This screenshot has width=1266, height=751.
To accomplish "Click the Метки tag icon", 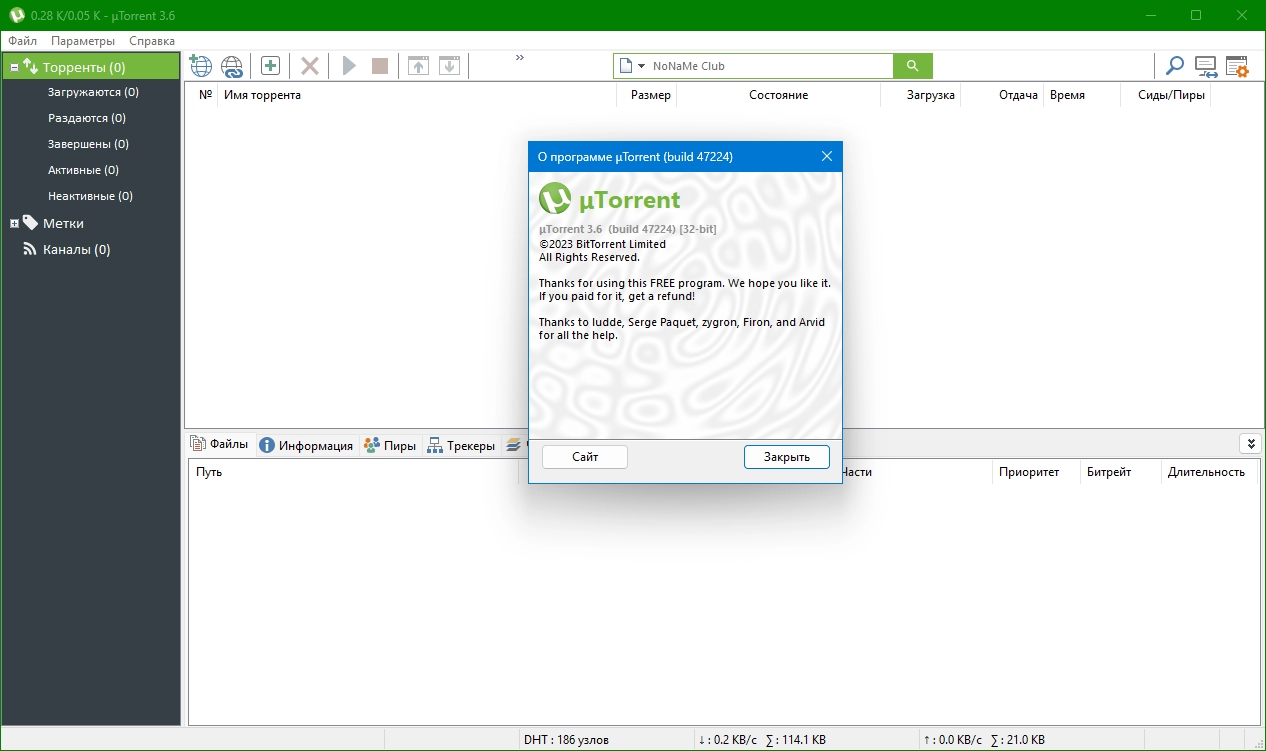I will coord(31,222).
